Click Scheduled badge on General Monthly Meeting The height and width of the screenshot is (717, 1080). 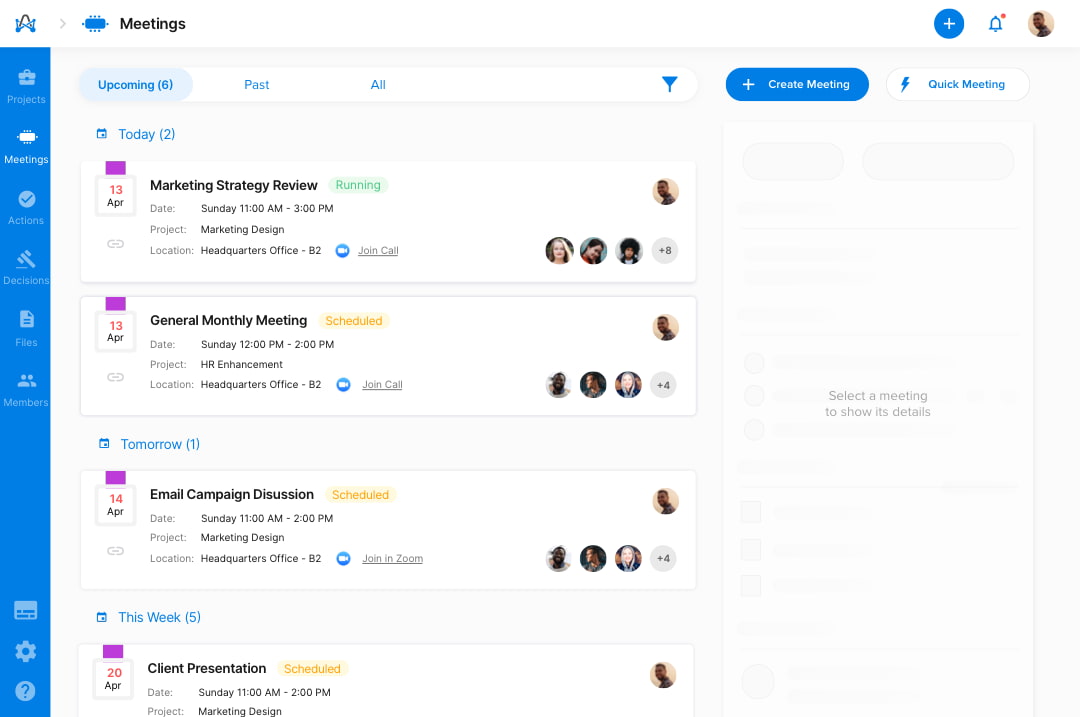[354, 321]
